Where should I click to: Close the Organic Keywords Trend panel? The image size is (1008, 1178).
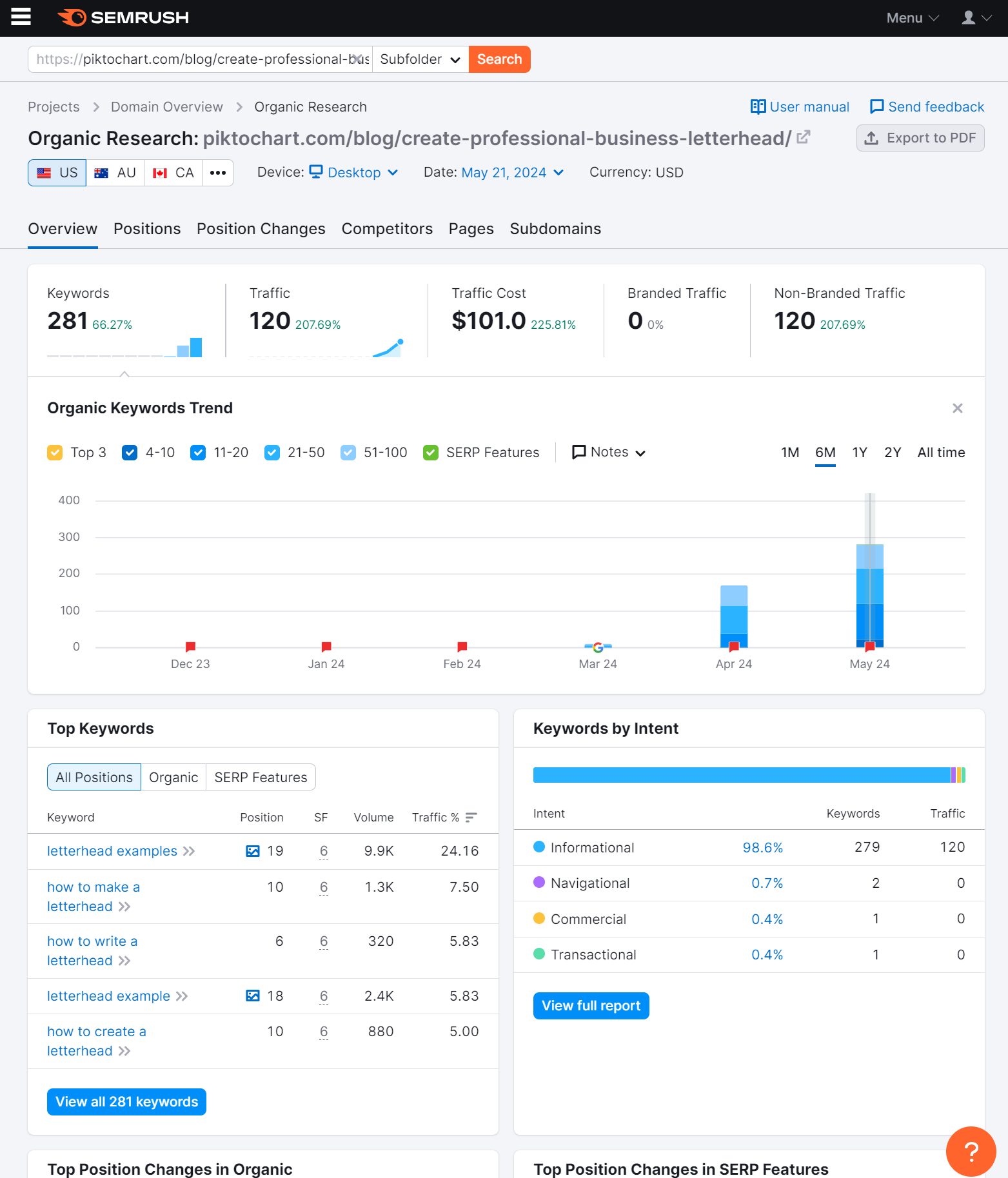click(957, 408)
